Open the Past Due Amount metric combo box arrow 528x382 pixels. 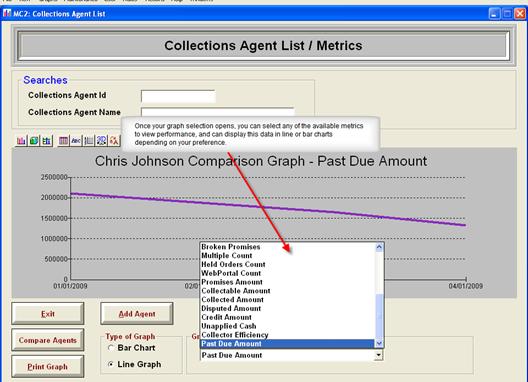(x=379, y=355)
